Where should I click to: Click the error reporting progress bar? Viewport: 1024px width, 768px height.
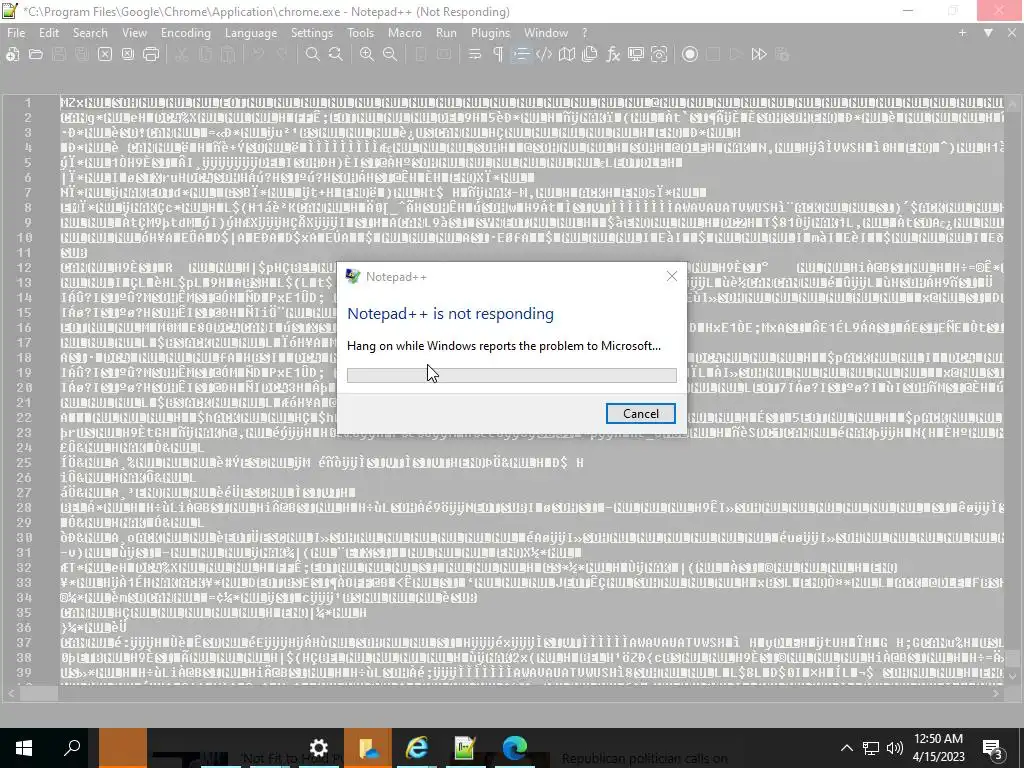511,375
